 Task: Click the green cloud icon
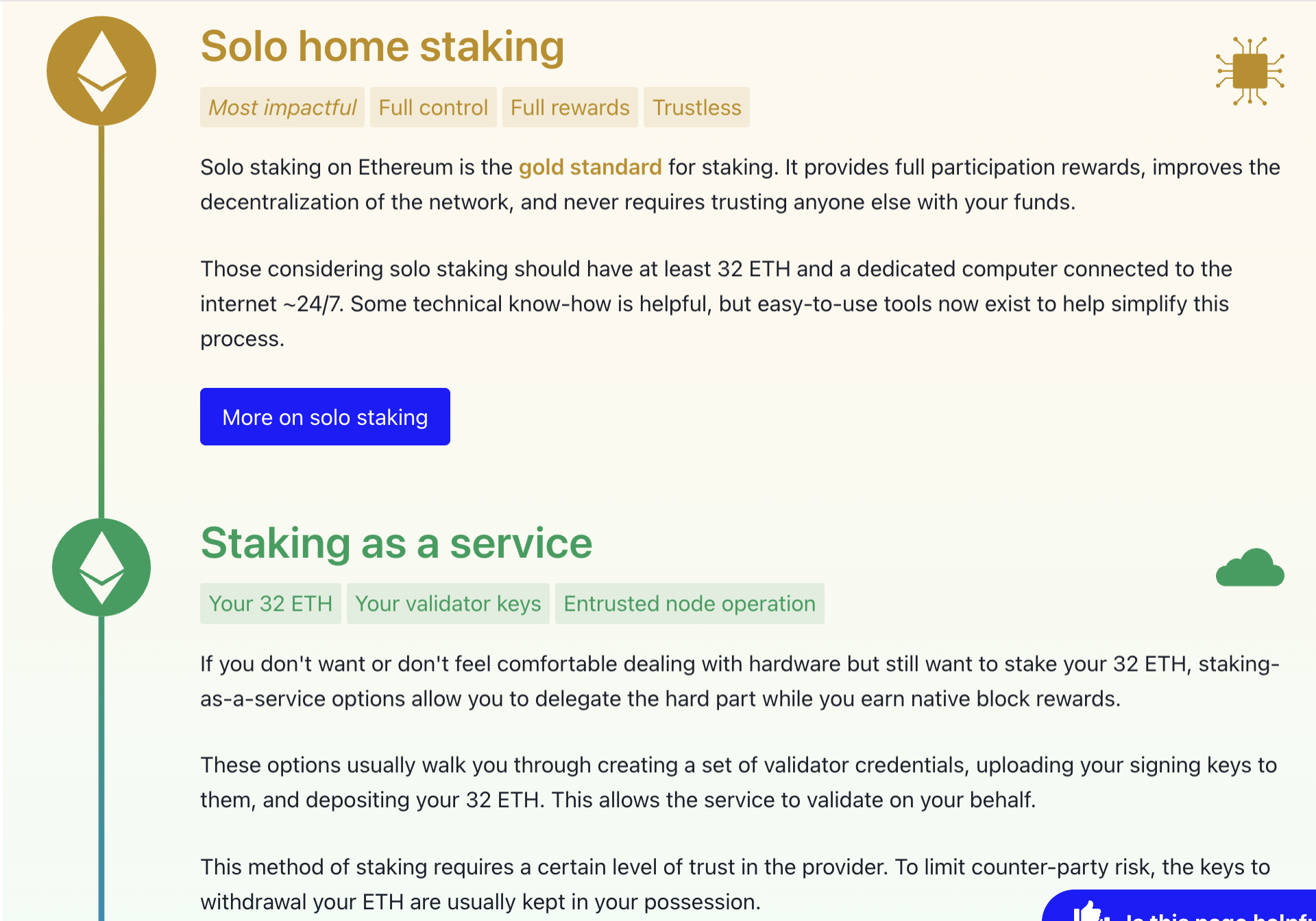1250,568
